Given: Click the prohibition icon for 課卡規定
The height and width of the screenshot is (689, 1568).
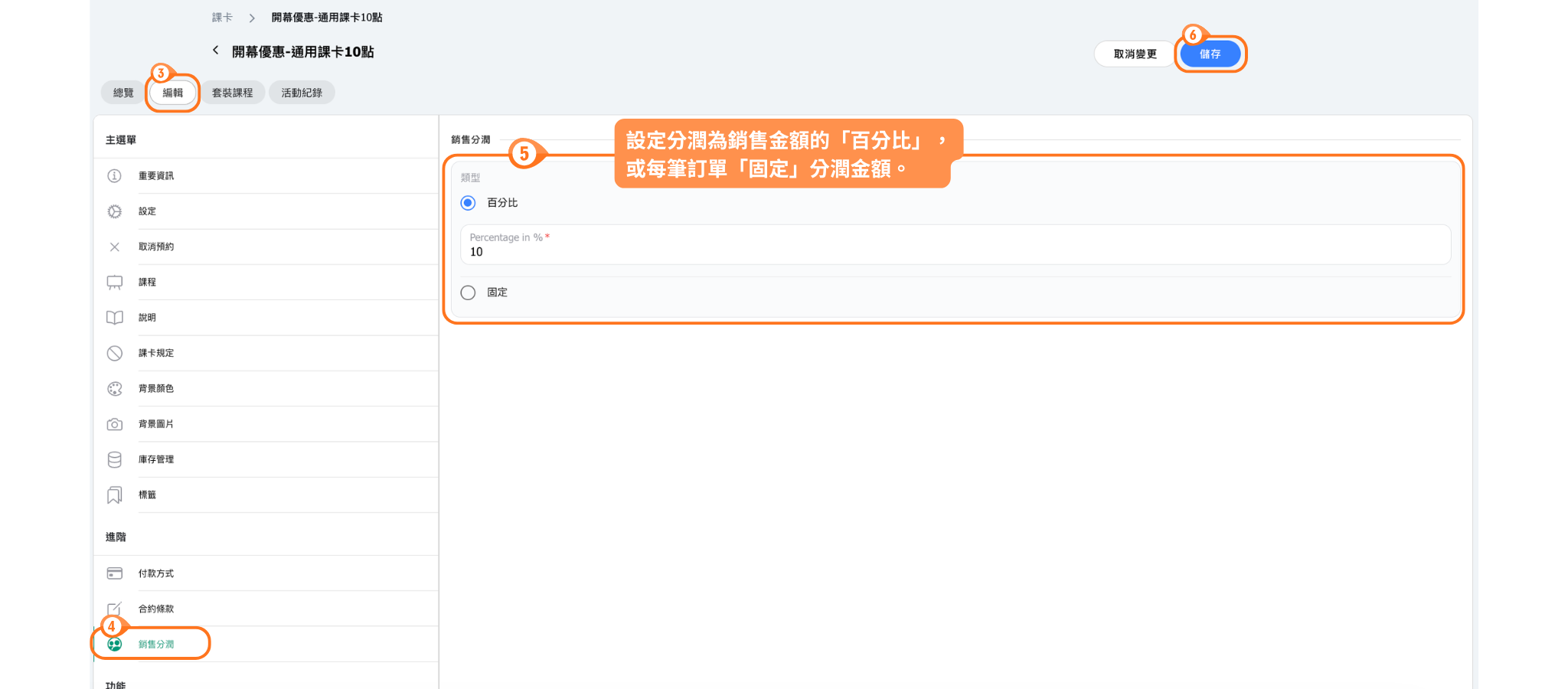Looking at the screenshot, I should point(114,353).
